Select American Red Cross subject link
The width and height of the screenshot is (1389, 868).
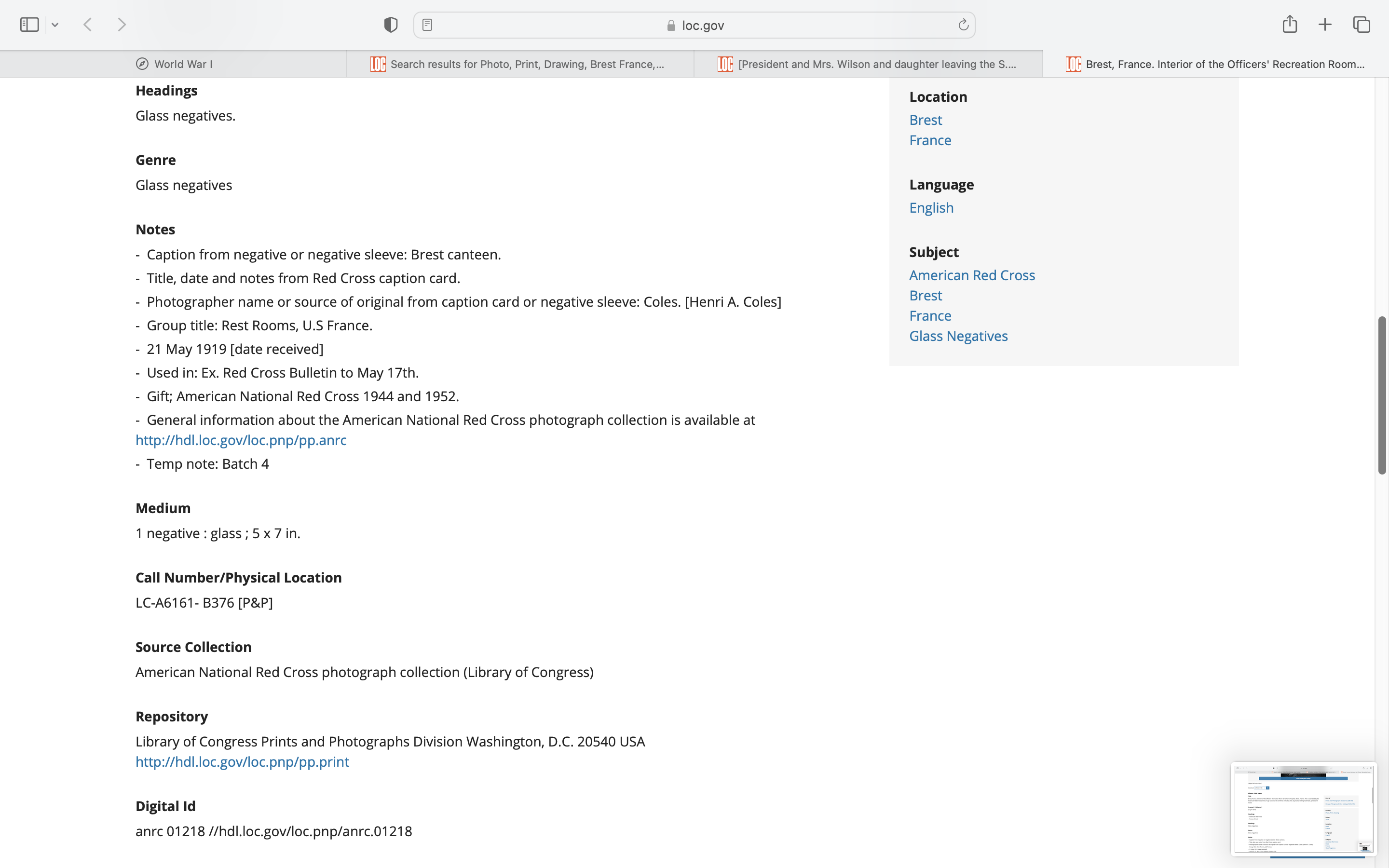(972, 275)
